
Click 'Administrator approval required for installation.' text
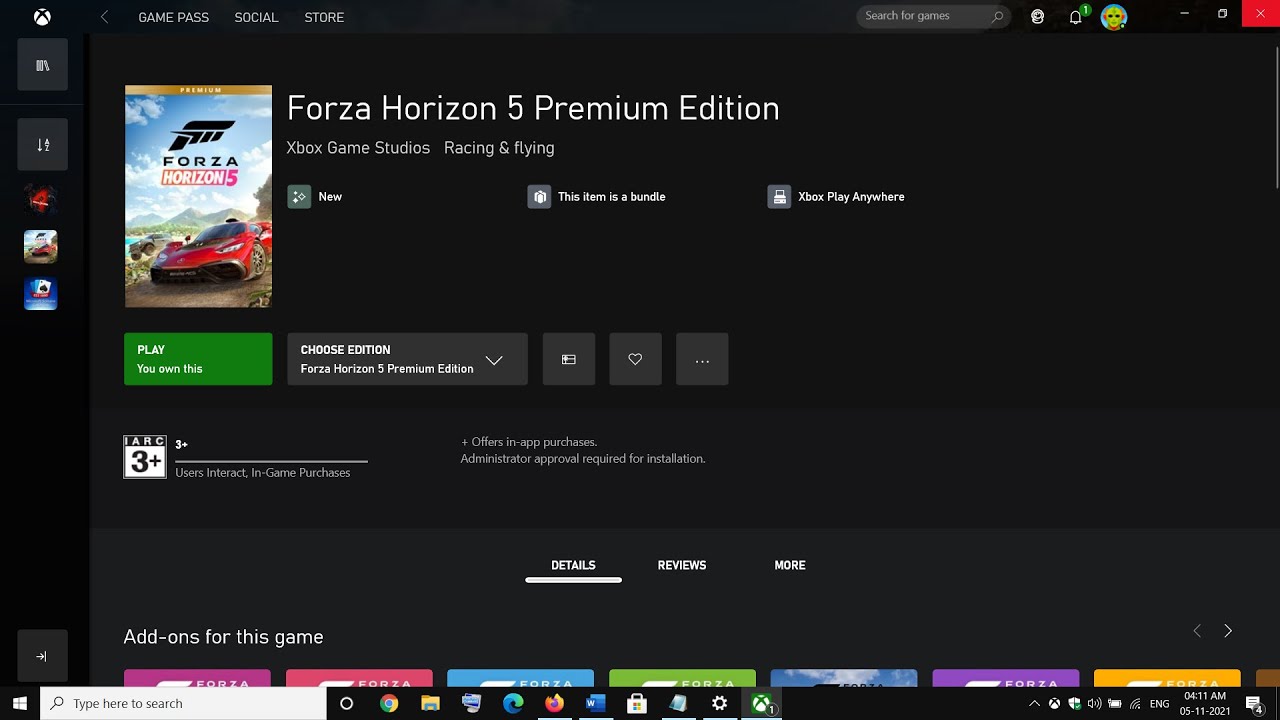(x=583, y=459)
